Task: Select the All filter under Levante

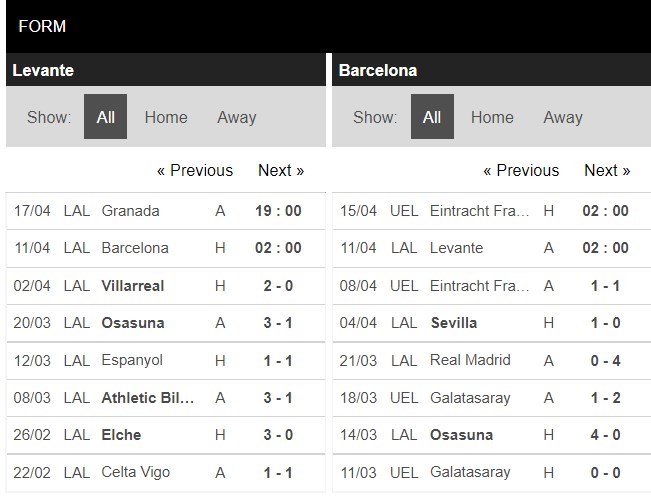Action: tap(105, 117)
